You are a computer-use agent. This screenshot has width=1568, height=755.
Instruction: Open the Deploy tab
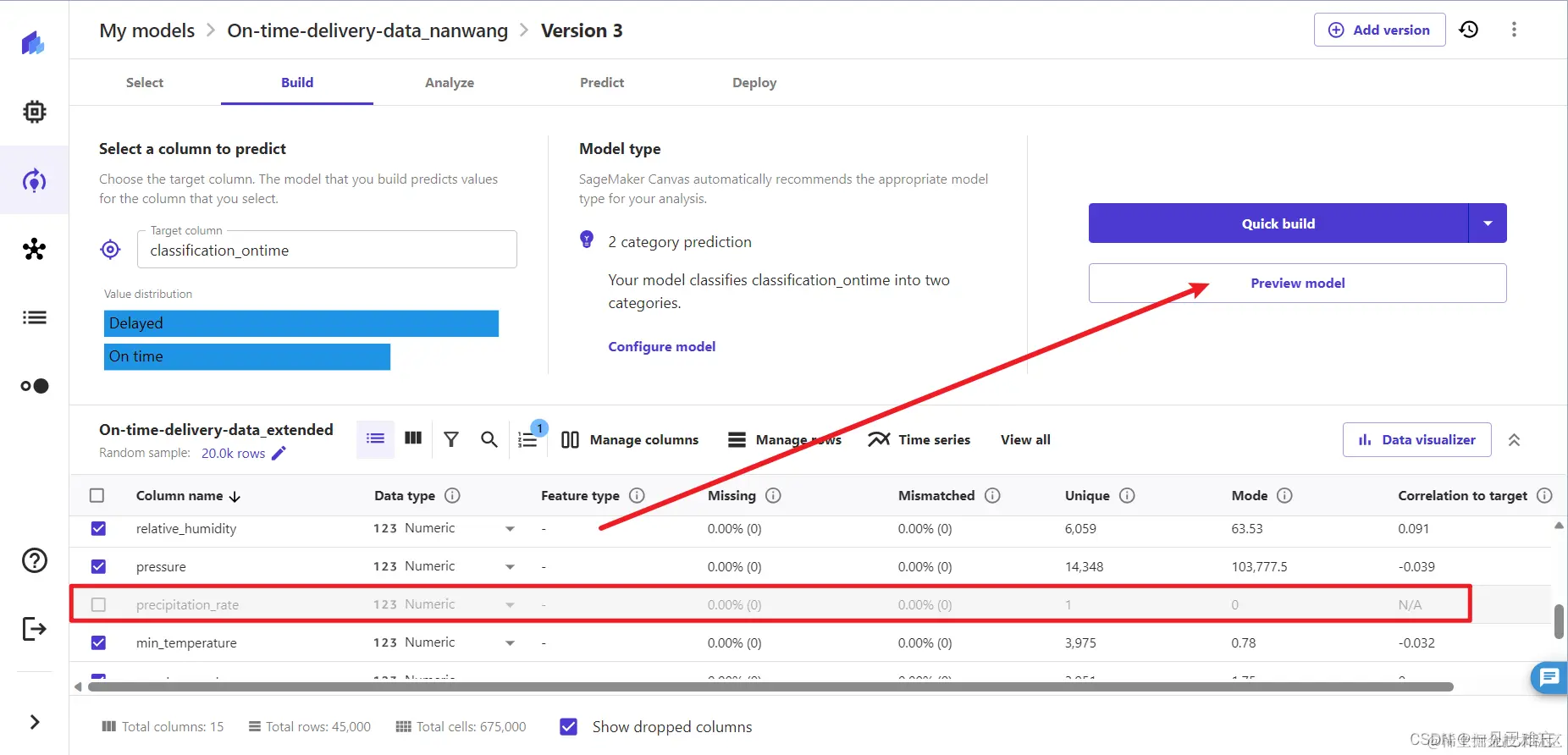click(x=754, y=82)
